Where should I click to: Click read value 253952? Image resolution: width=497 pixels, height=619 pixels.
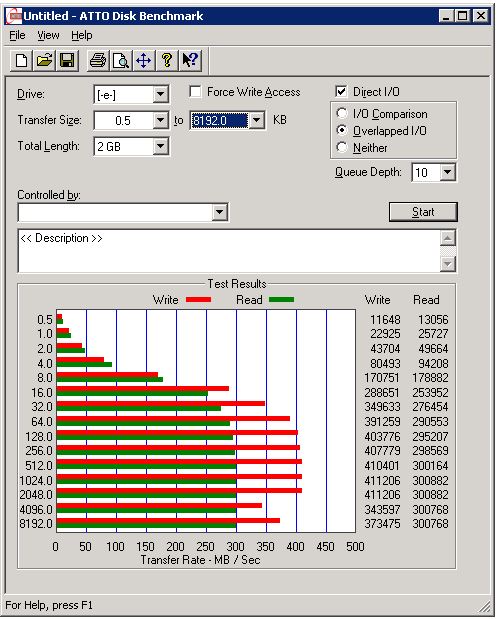click(x=430, y=393)
